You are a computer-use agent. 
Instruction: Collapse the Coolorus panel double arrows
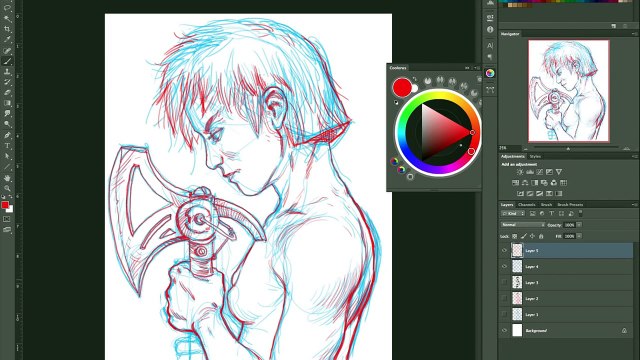(x=467, y=68)
